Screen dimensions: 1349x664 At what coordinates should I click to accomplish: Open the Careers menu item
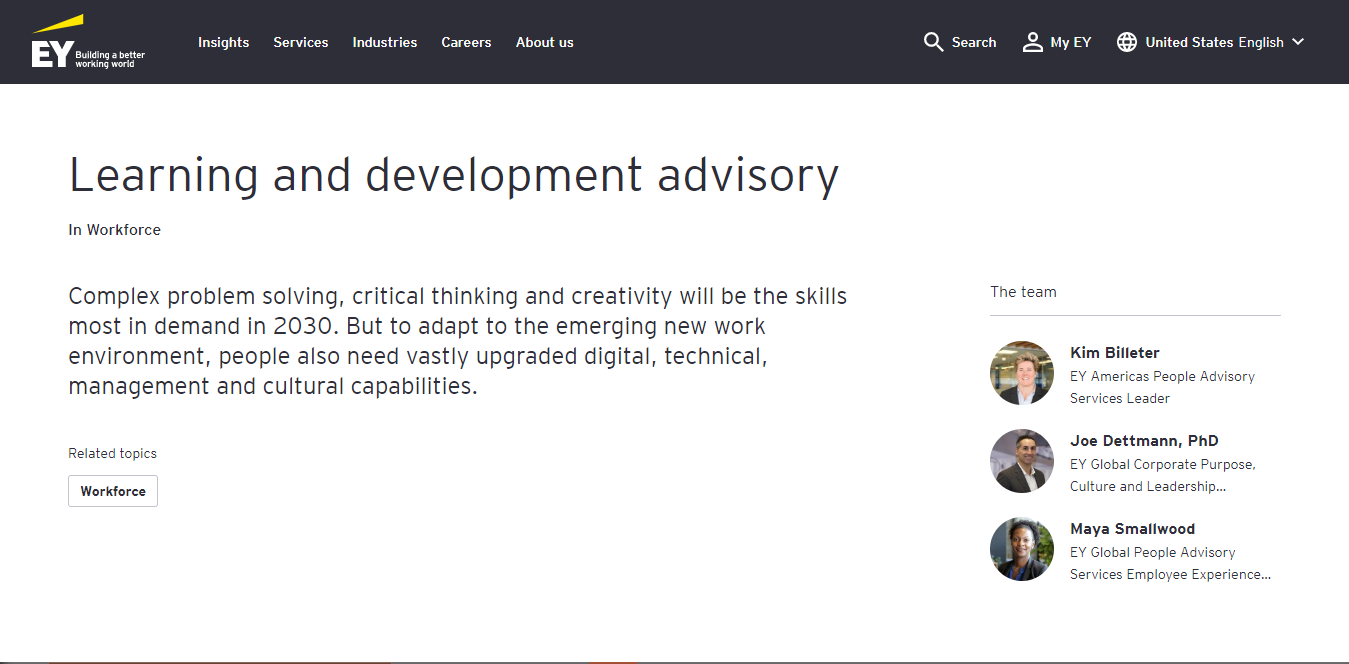coord(466,42)
